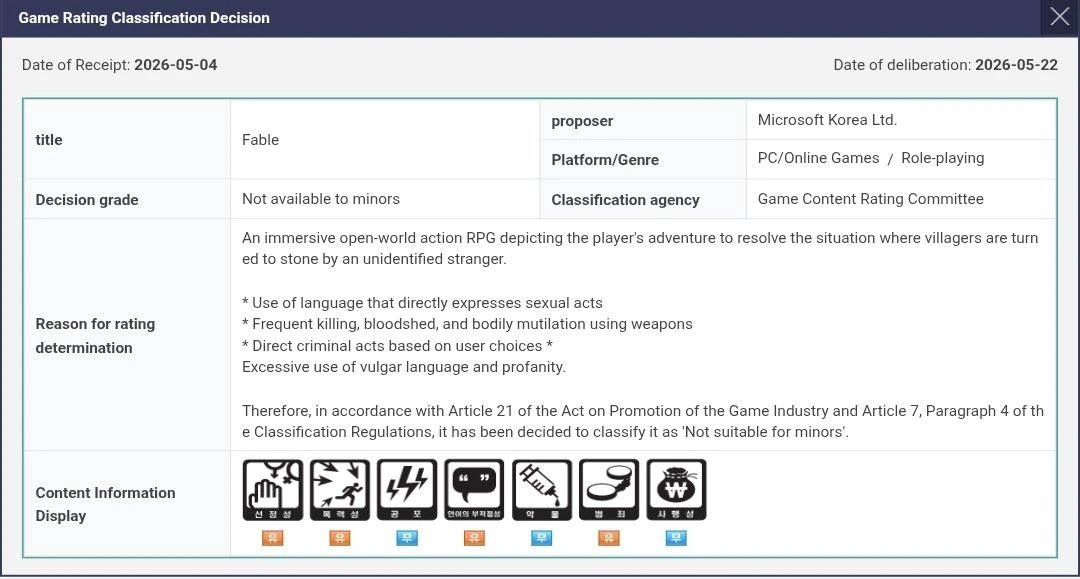Click the 'Role-playing' genre value
This screenshot has height=579, width=1080.
pyautogui.click(x=942, y=158)
